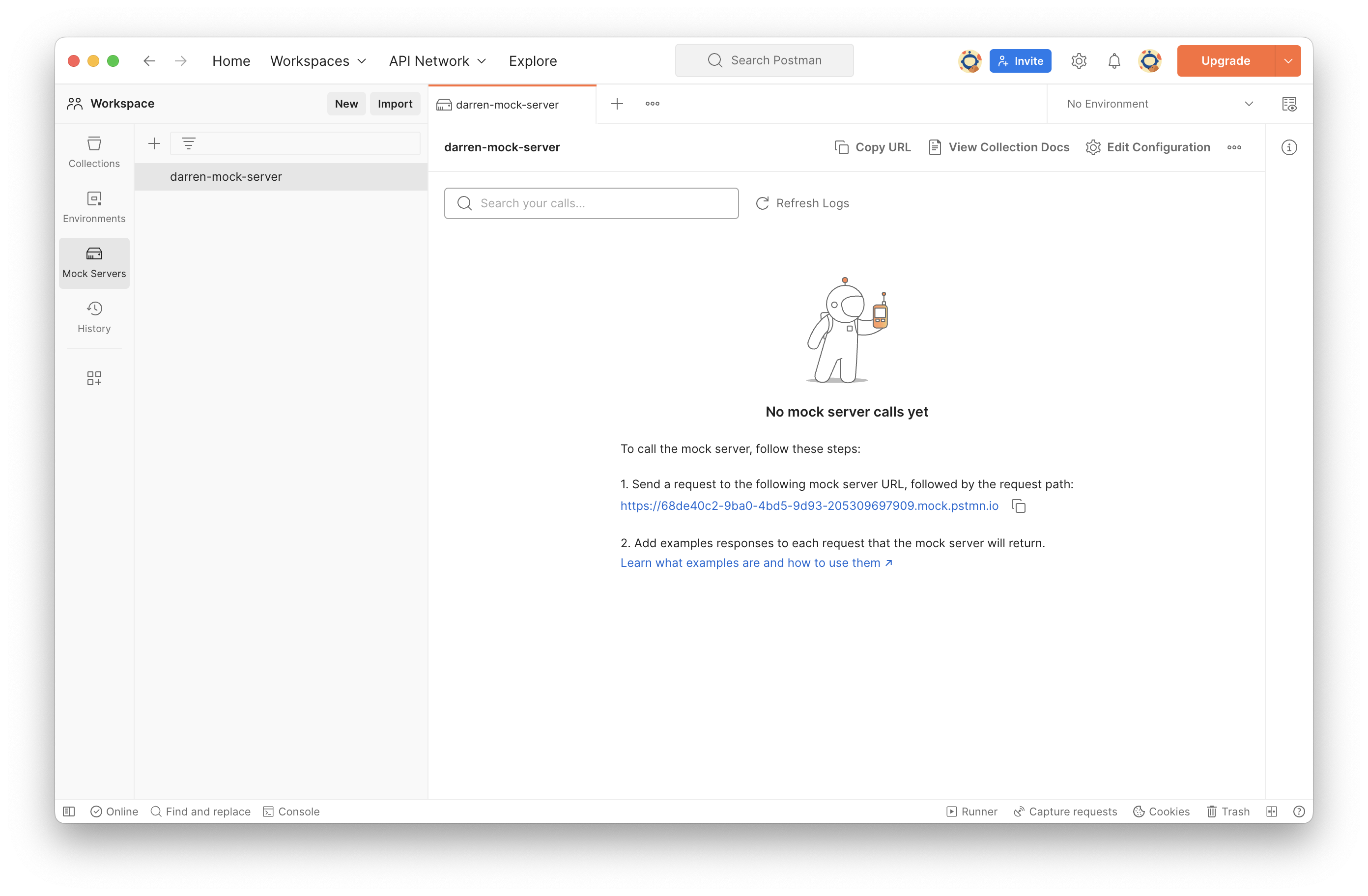
Task: Open the examples learning link
Action: 755,562
